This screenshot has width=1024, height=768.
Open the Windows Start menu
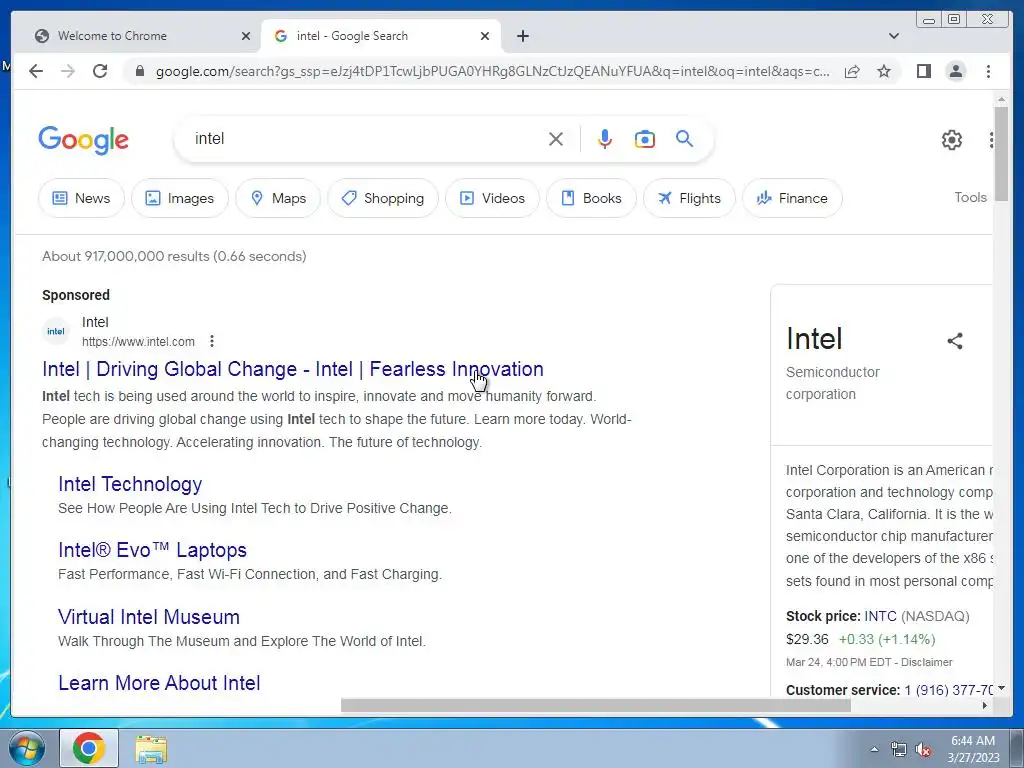point(27,748)
